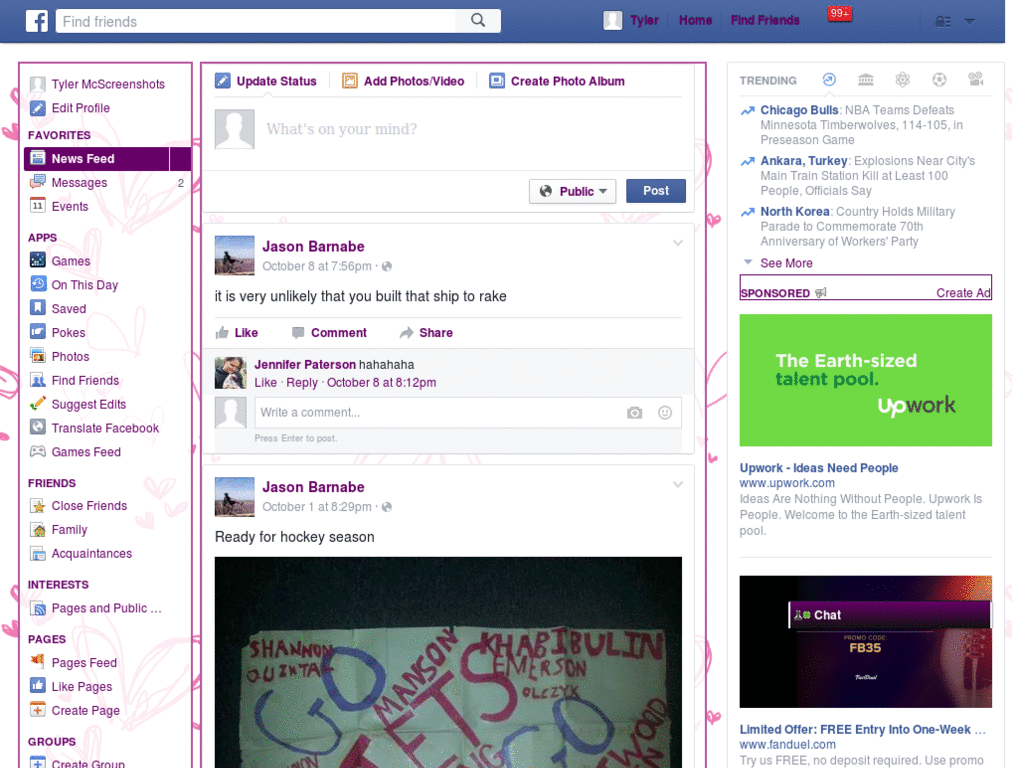
Task: Select the Update Status tab
Action: (266, 81)
